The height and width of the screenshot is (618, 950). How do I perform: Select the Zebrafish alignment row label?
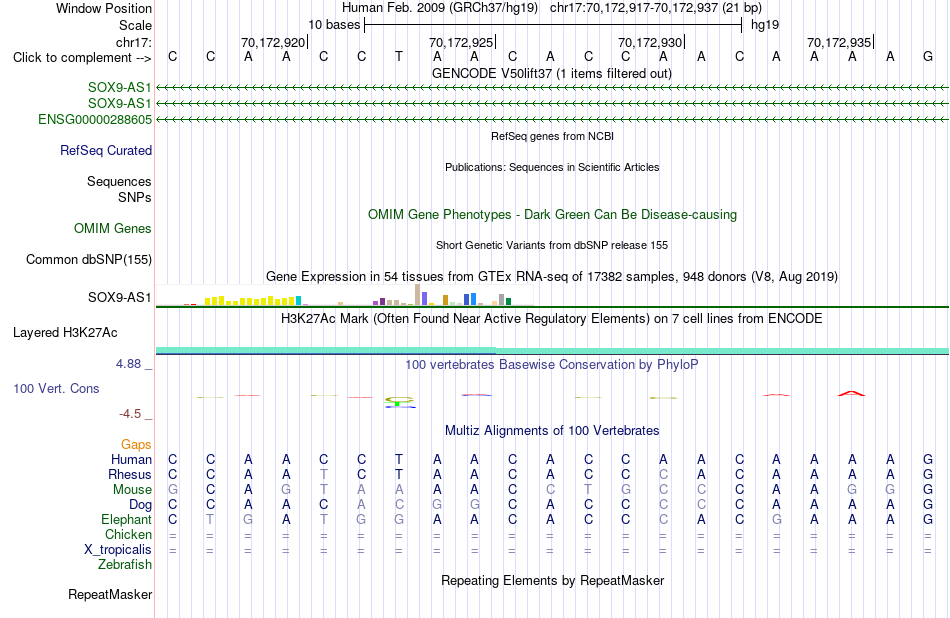coord(124,565)
